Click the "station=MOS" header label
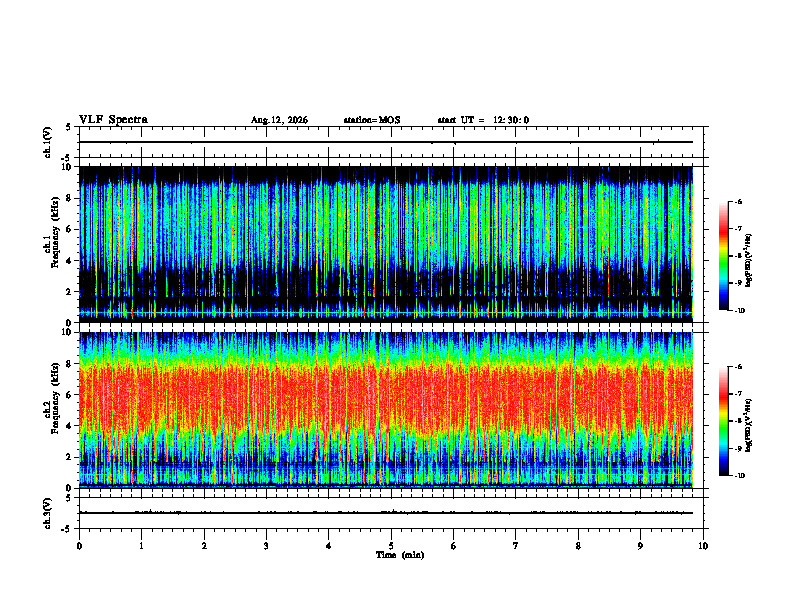The image size is (792, 612). [x=372, y=120]
